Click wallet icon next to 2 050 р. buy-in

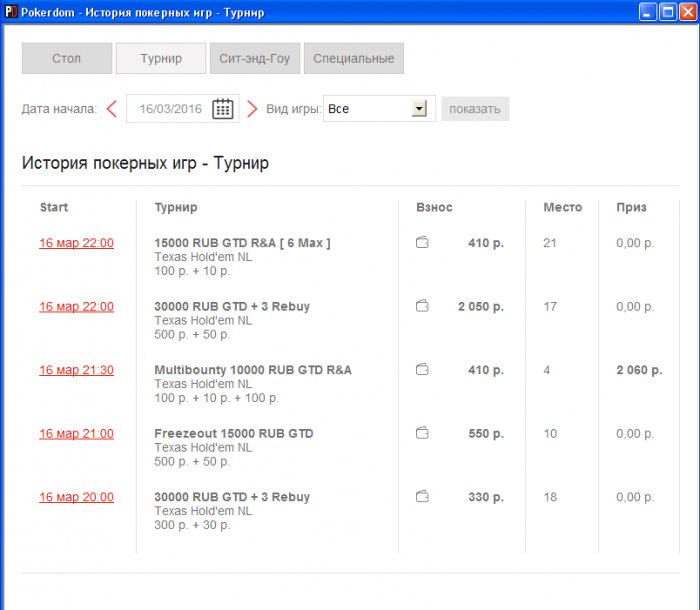[x=422, y=306]
